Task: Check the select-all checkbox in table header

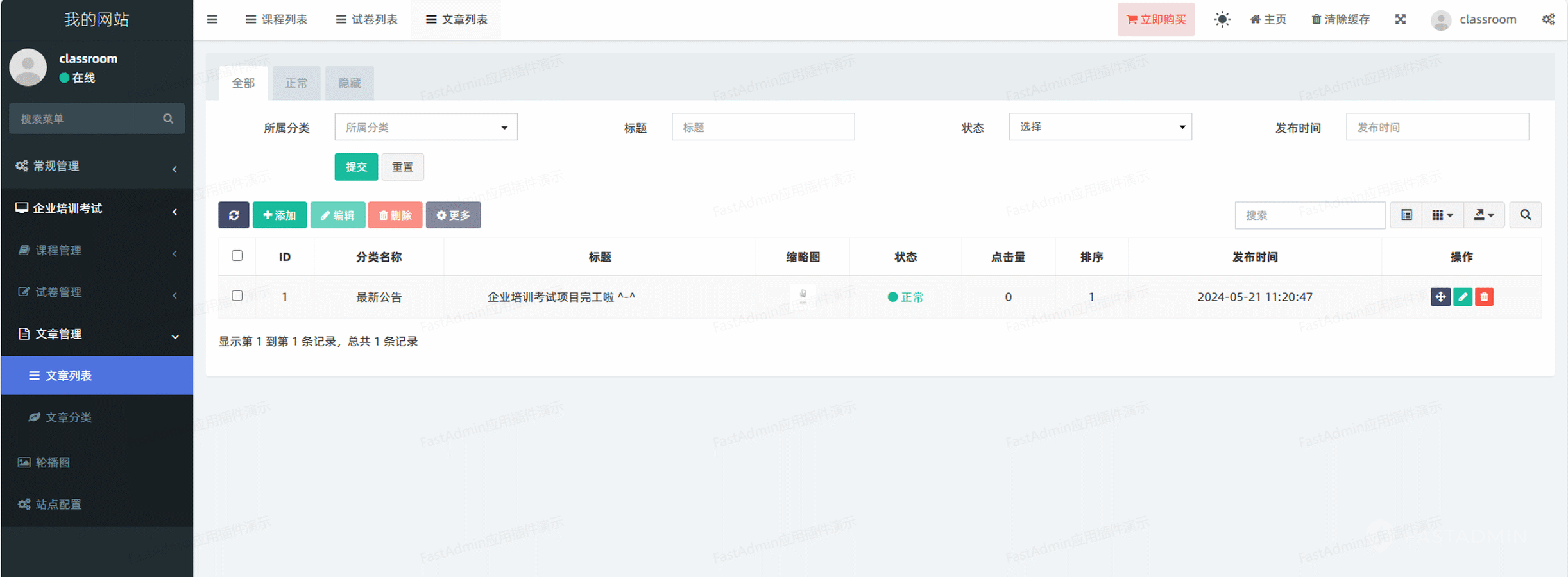Action: tap(237, 256)
